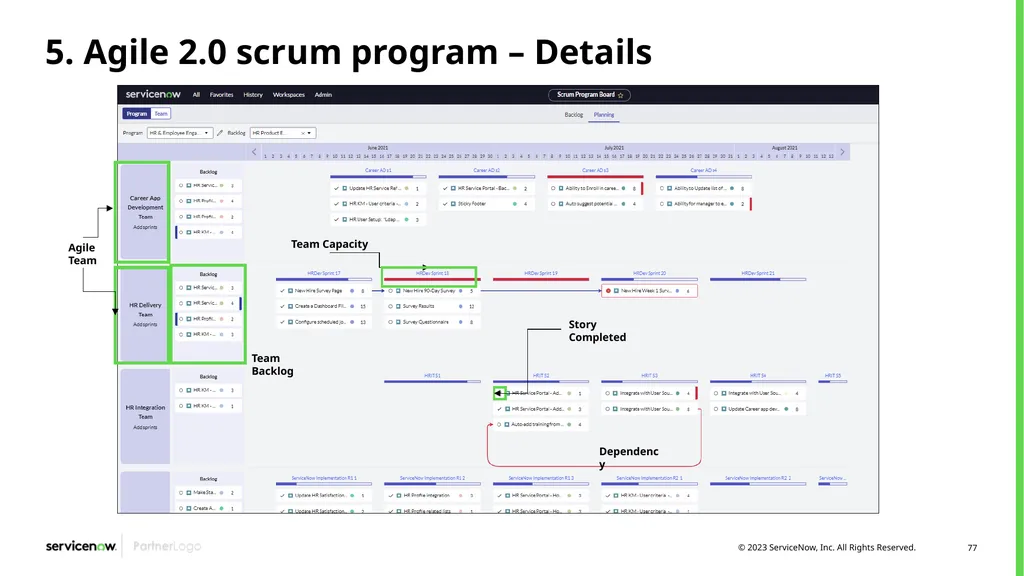
Task: Open the HRDev Sprint 20 link
Action: (x=649, y=273)
